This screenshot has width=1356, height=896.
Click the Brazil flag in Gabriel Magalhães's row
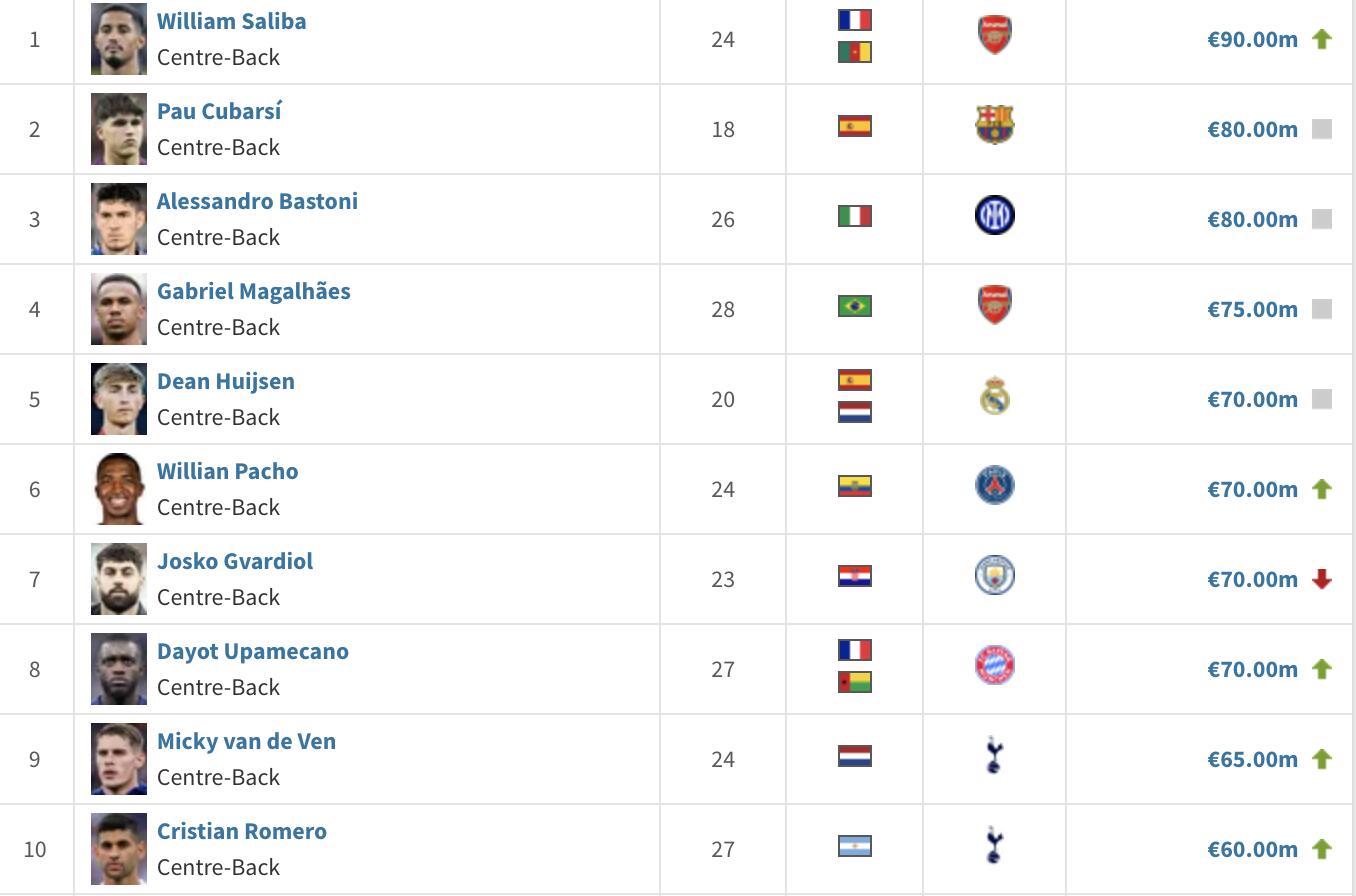click(x=854, y=306)
